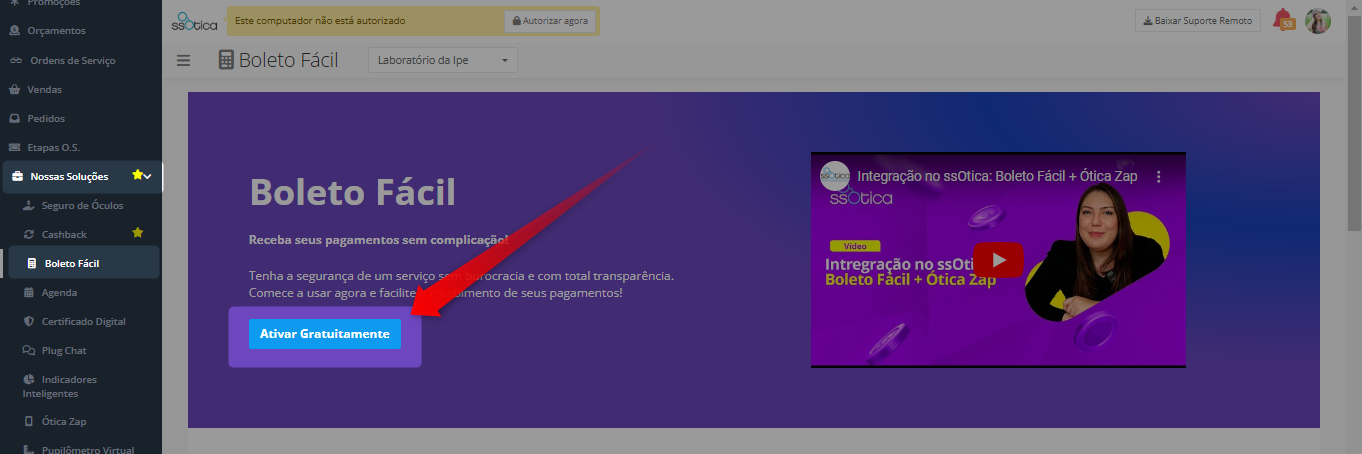Play the Boleto Fácil YouTube video
The width and height of the screenshot is (1362, 454).
click(998, 260)
